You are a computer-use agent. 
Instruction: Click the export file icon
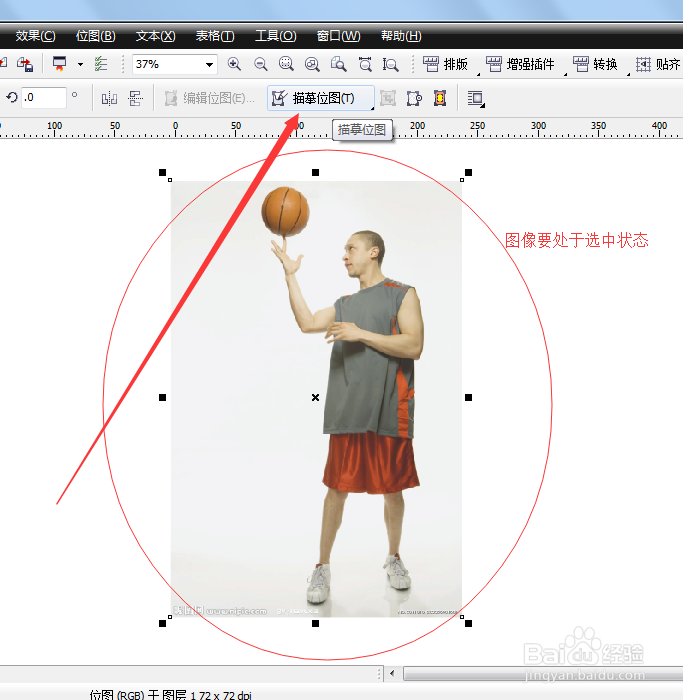(25, 64)
